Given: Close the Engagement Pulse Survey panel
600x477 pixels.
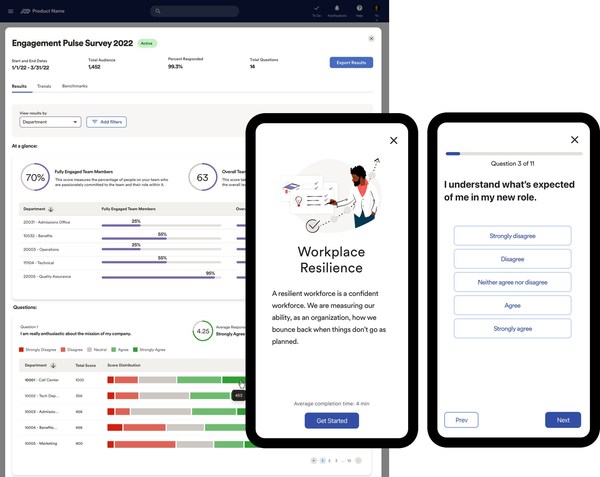Looking at the screenshot, I should point(371,38).
